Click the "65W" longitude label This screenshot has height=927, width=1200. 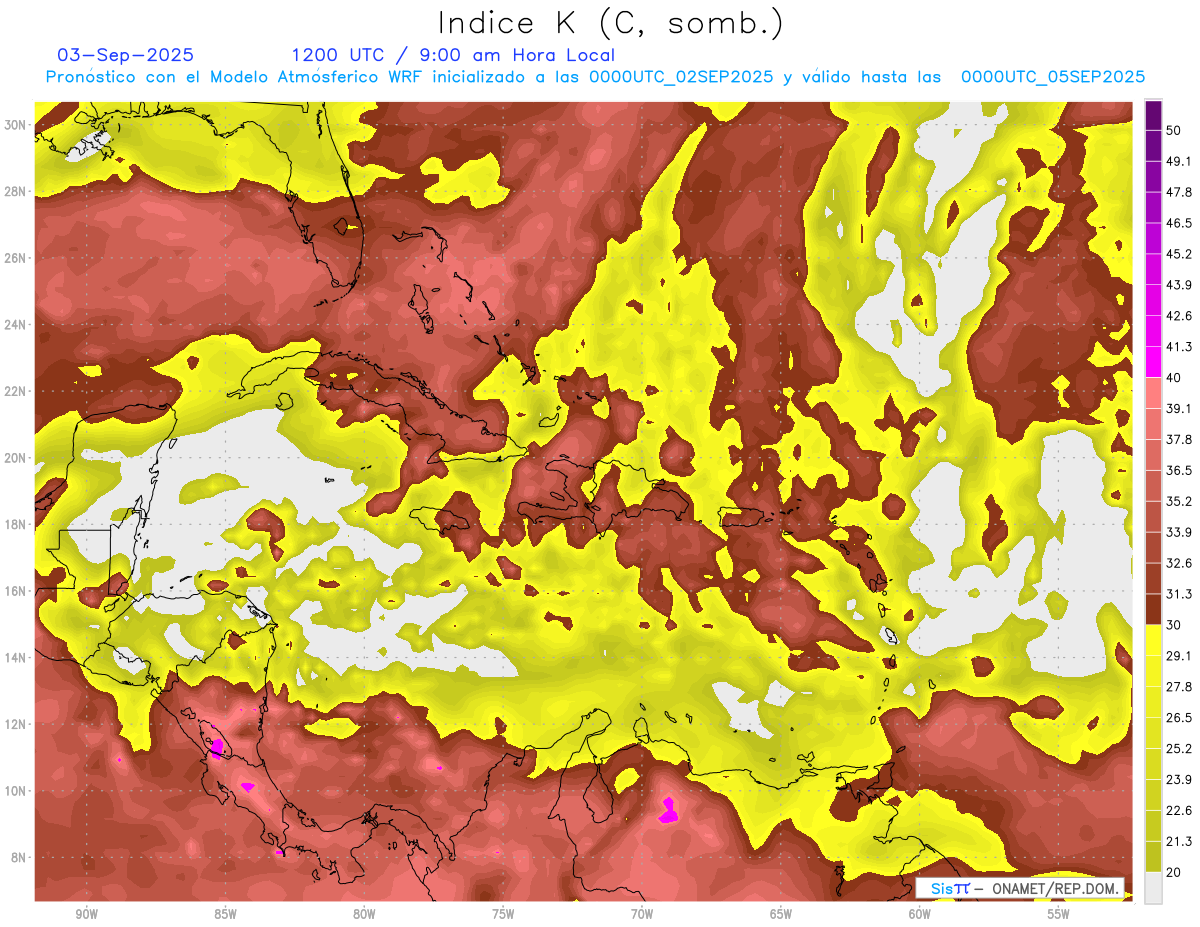point(781,915)
